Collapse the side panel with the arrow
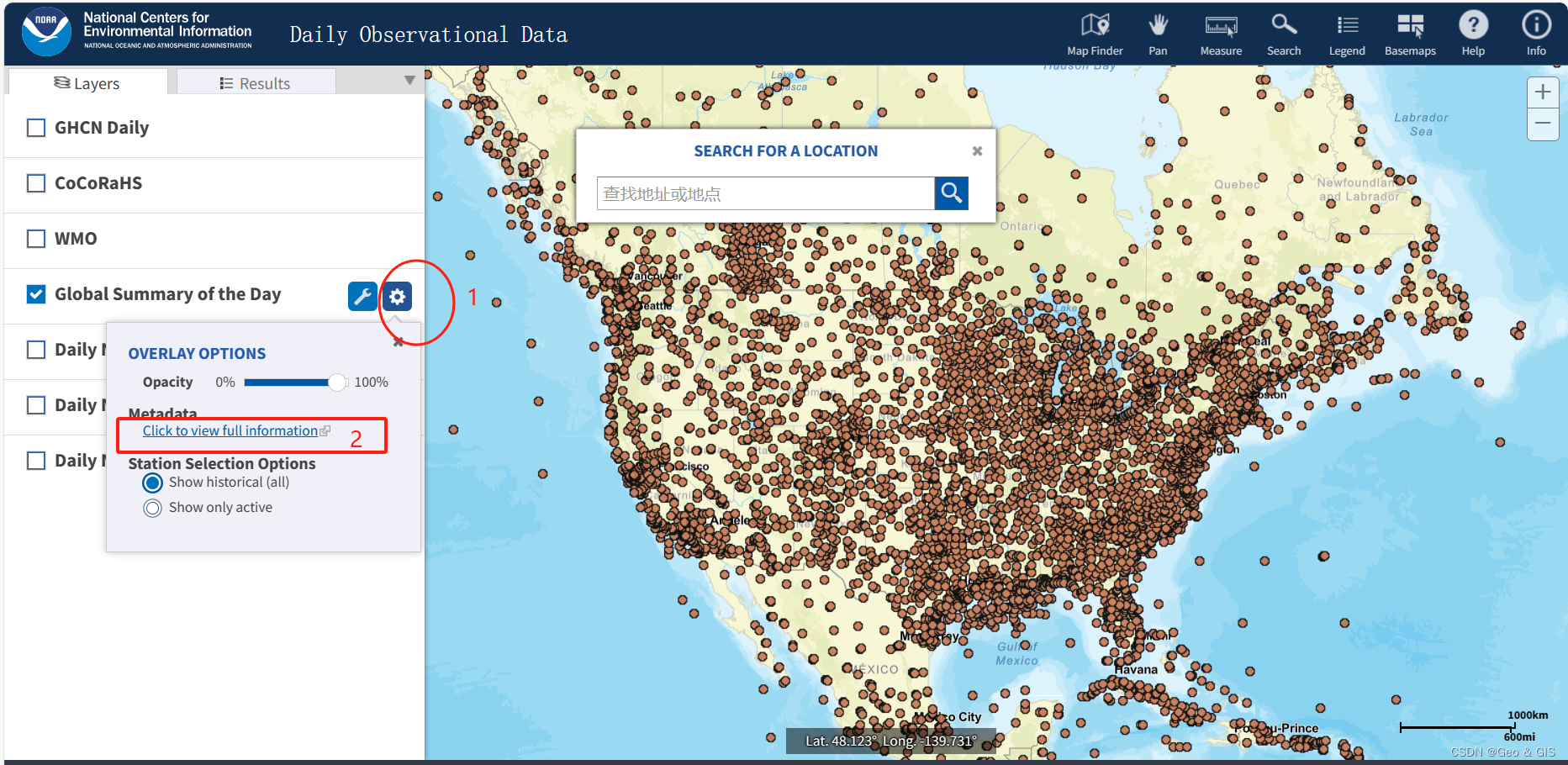1568x765 pixels. pos(409,81)
